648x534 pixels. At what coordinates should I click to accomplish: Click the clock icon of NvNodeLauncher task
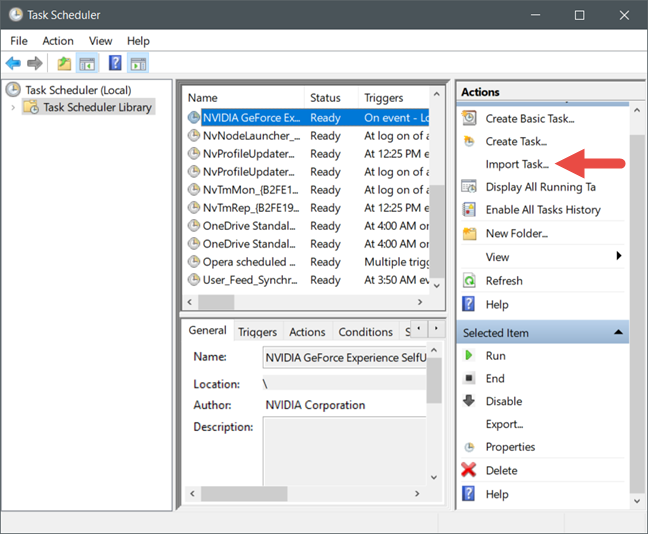coord(194,135)
